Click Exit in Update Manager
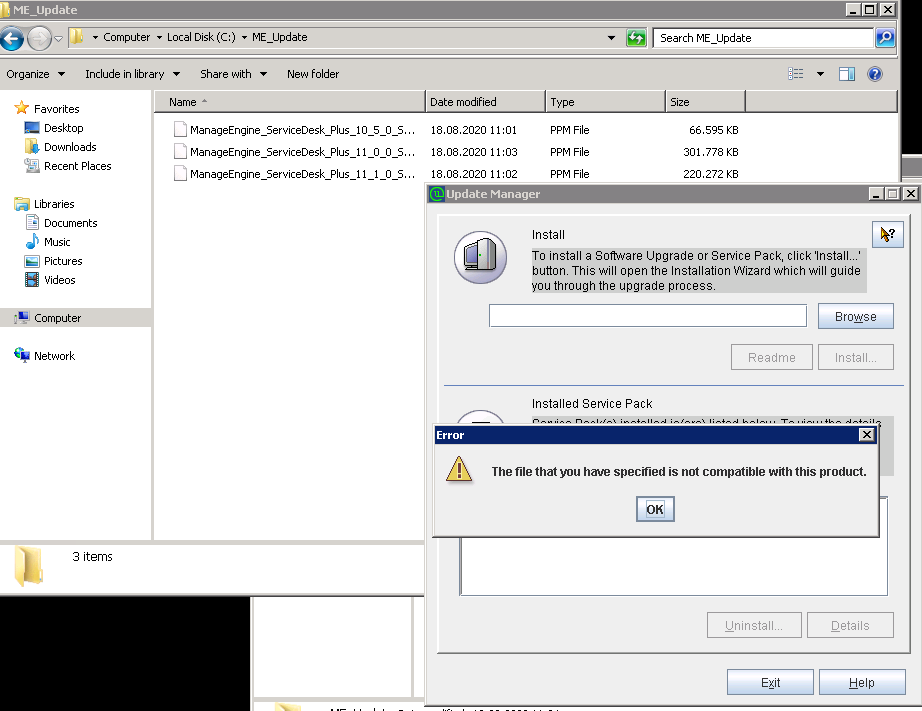The width and height of the screenshot is (922, 711). [x=770, y=683]
